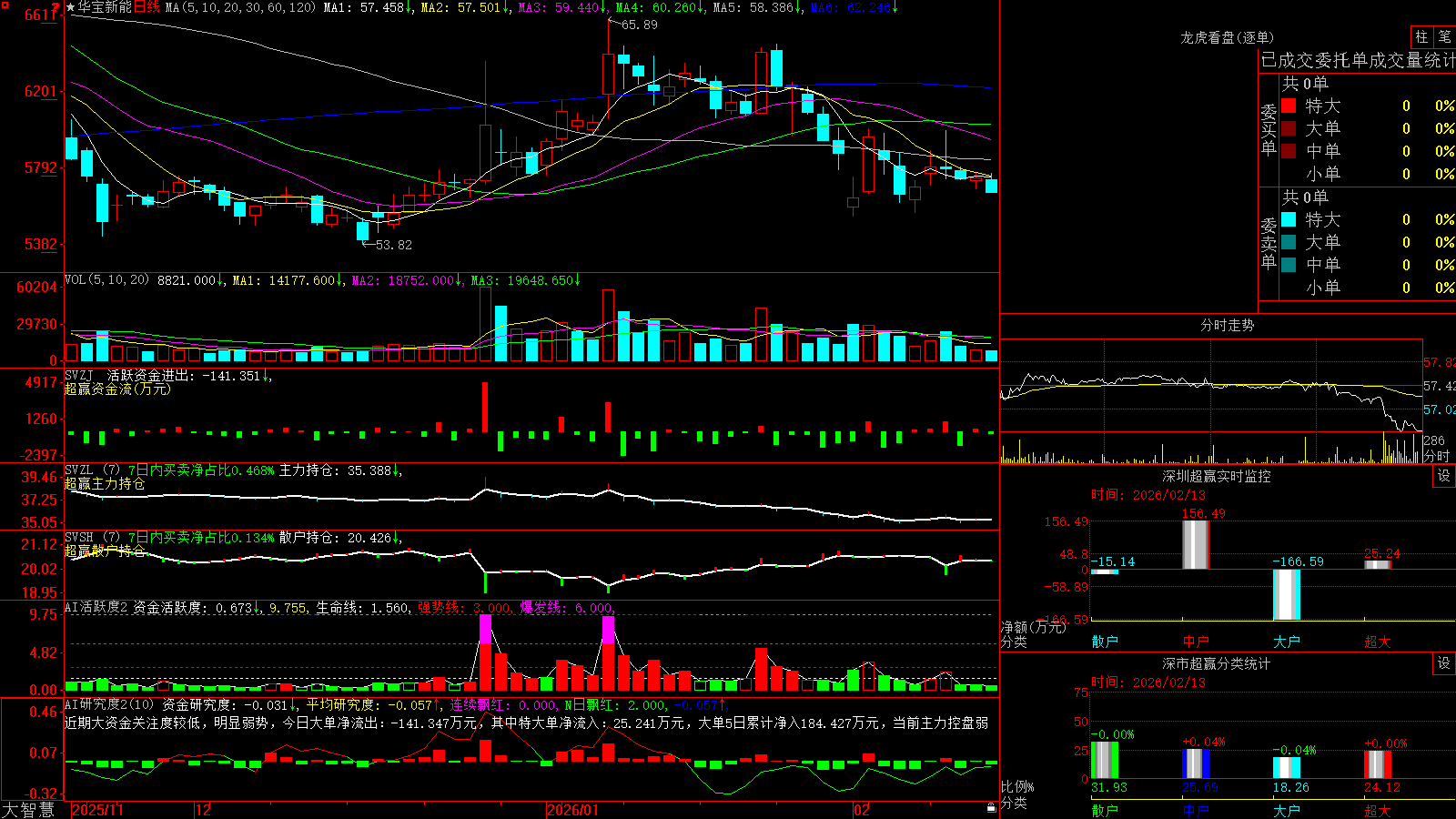This screenshot has width=1456, height=819.
Task: Switch order view to 笔 tick mode
Action: pos(1444,36)
